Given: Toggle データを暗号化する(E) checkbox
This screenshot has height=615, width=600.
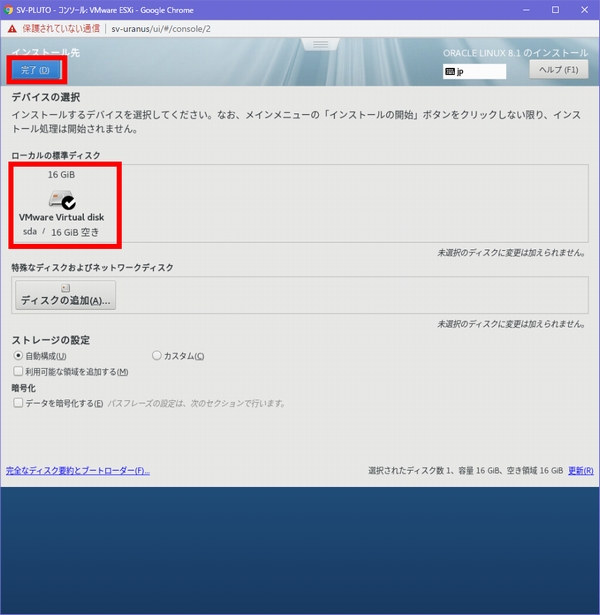Looking at the screenshot, I should pyautogui.click(x=18, y=403).
